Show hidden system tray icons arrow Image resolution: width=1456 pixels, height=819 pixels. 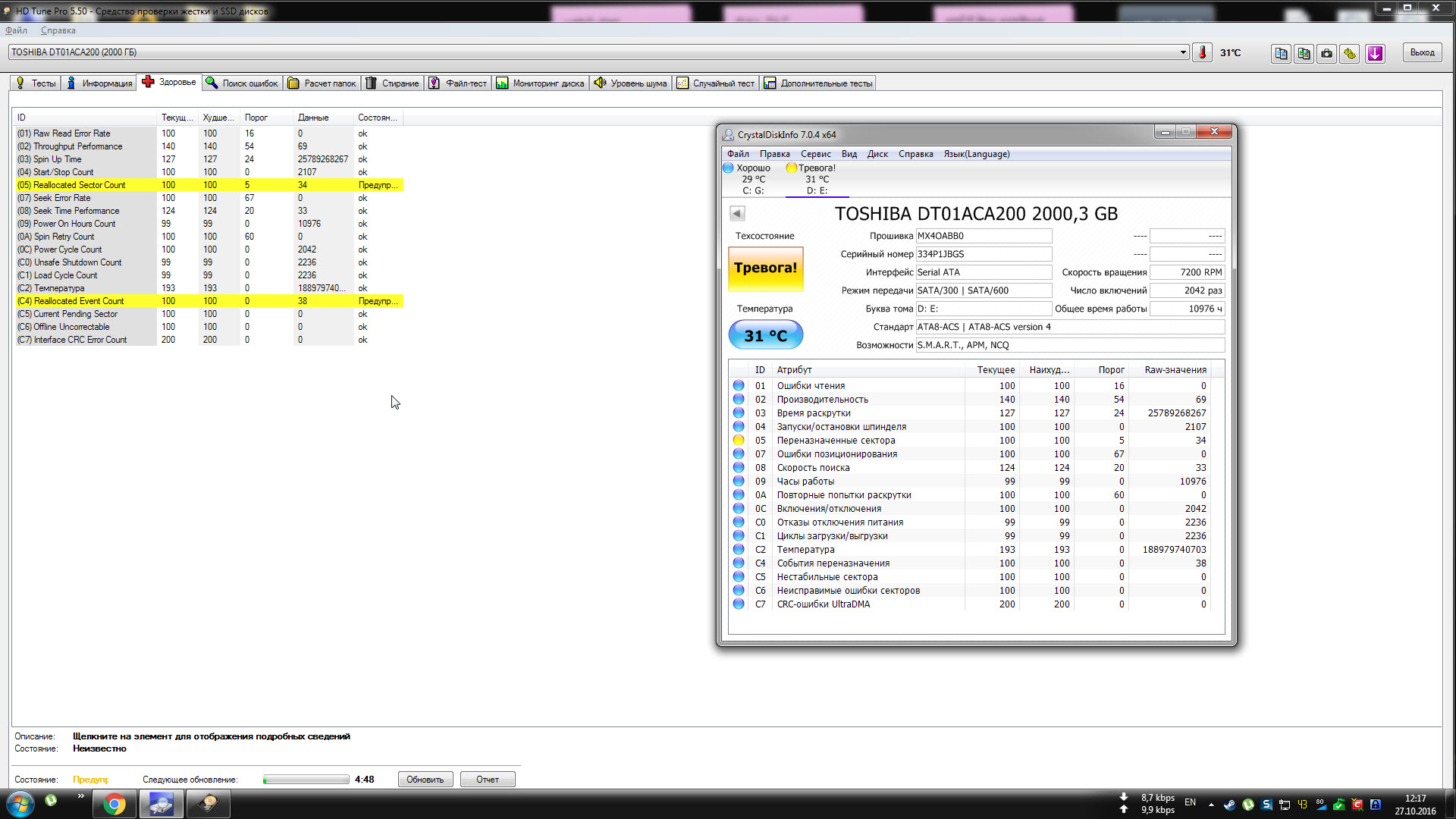[x=1211, y=804]
